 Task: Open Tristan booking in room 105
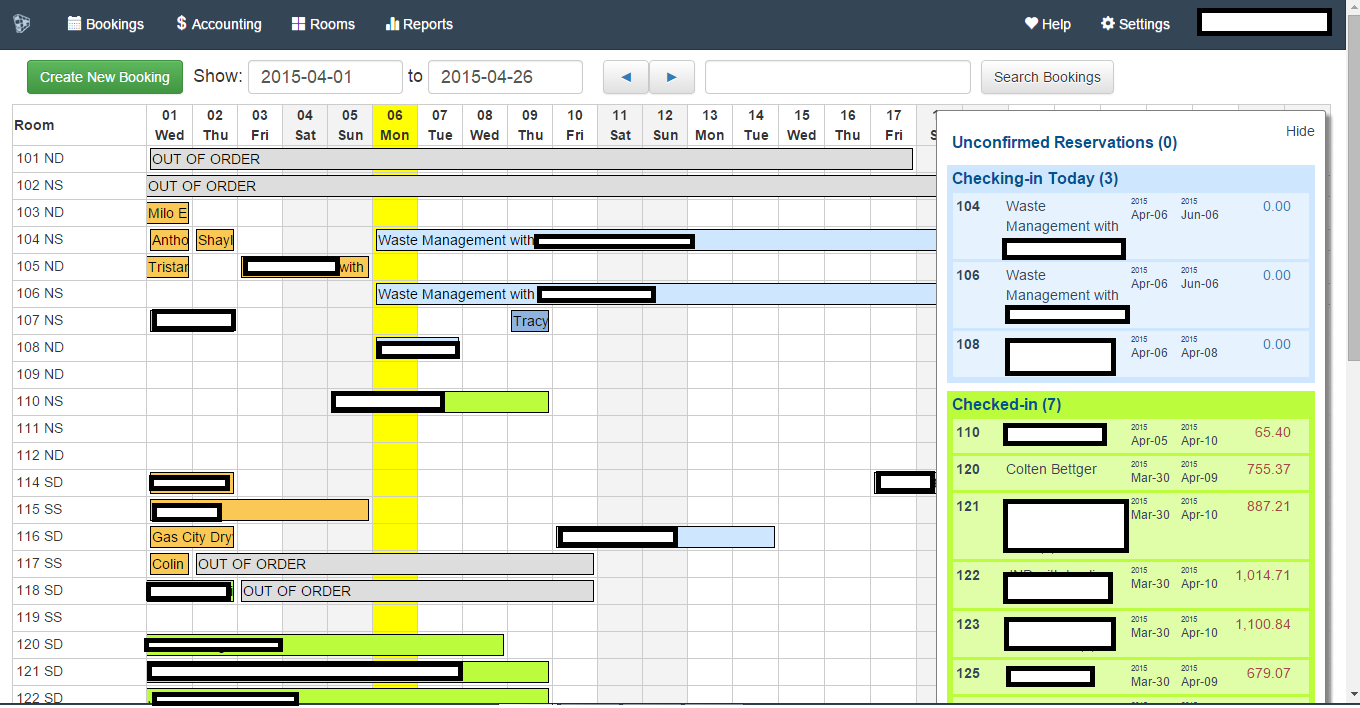(x=168, y=267)
